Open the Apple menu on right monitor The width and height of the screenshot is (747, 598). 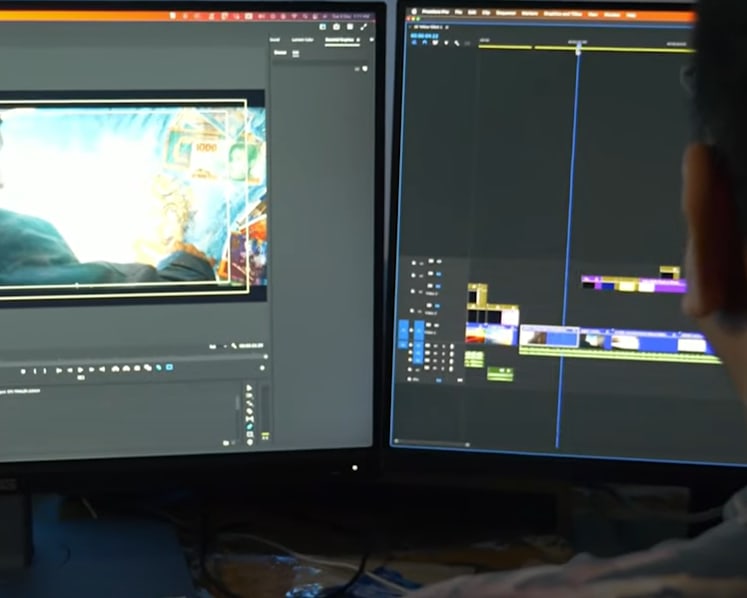click(414, 11)
